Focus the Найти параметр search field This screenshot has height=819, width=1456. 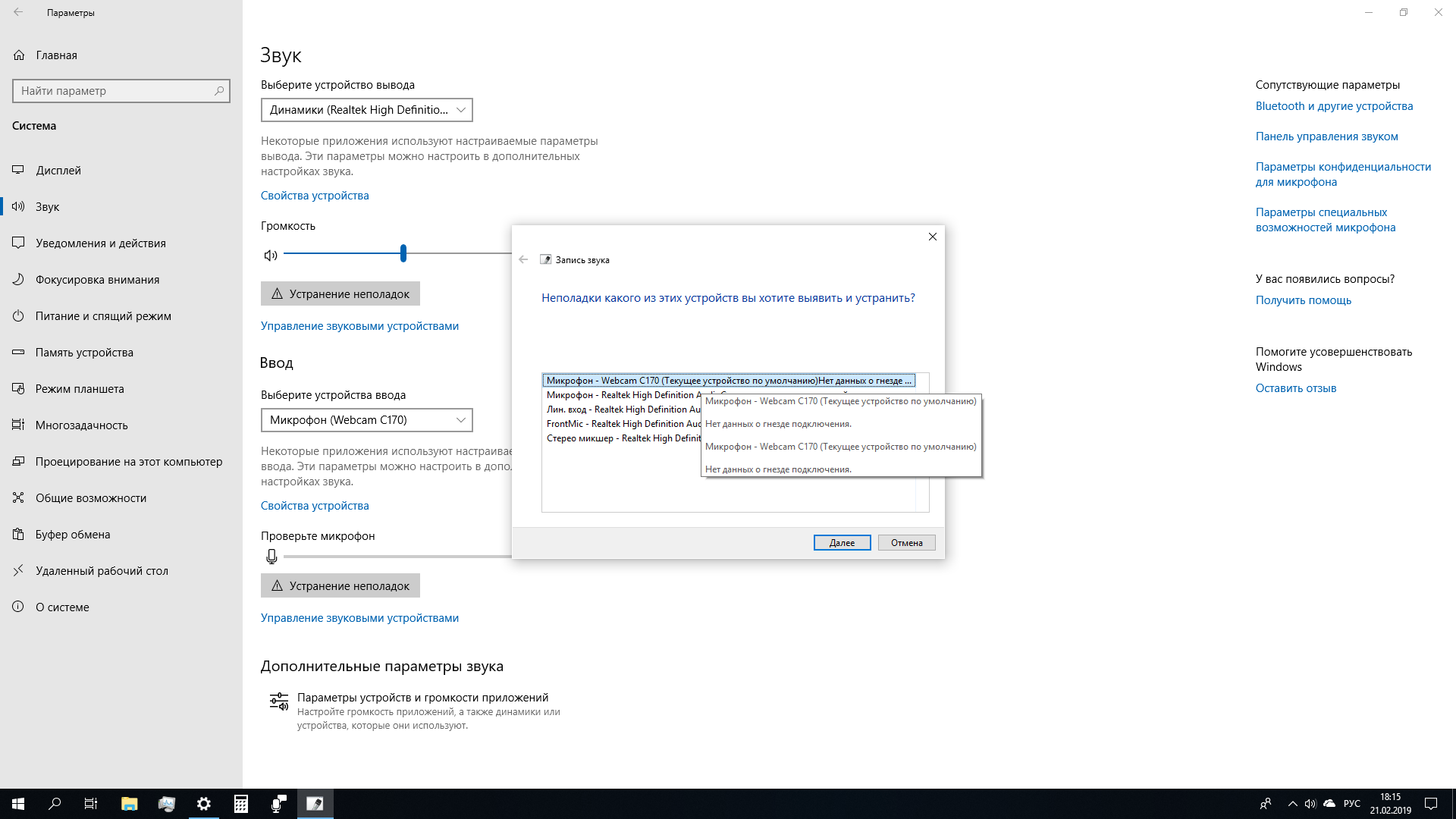tap(121, 91)
